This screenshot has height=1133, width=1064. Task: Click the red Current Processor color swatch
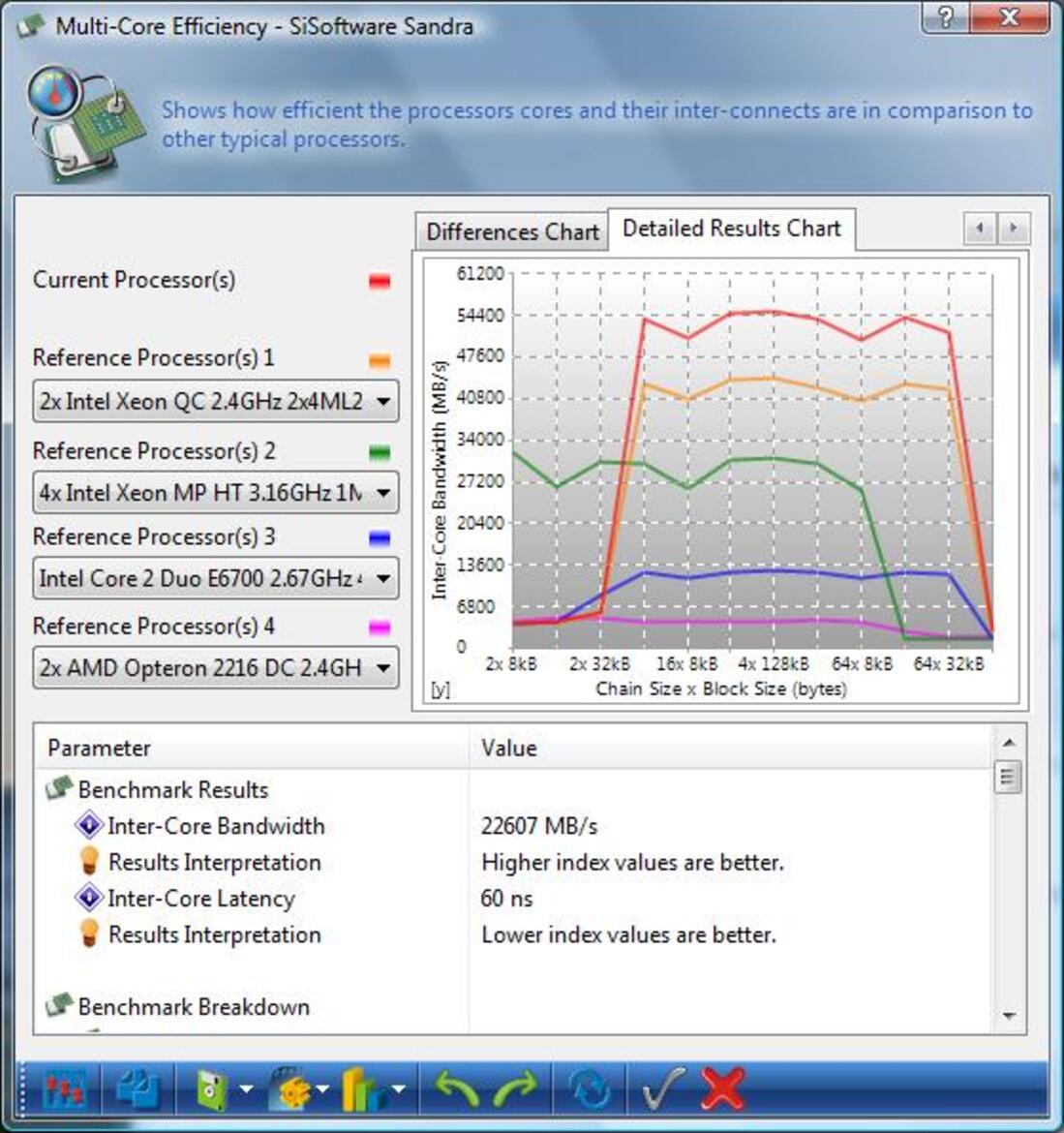pyautogui.click(x=380, y=281)
